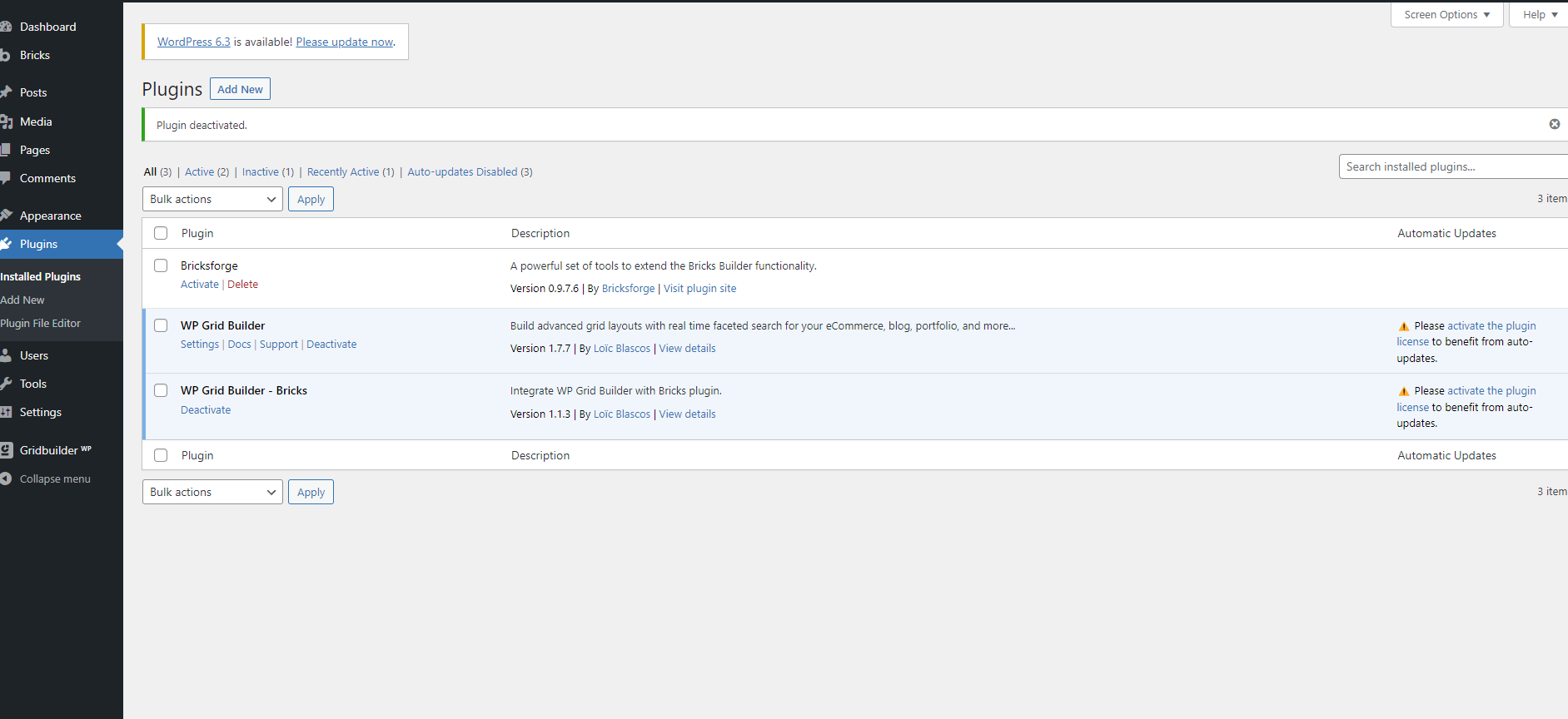Click the Dashboard icon in sidebar
Image resolution: width=1568 pixels, height=719 pixels.
[5, 27]
